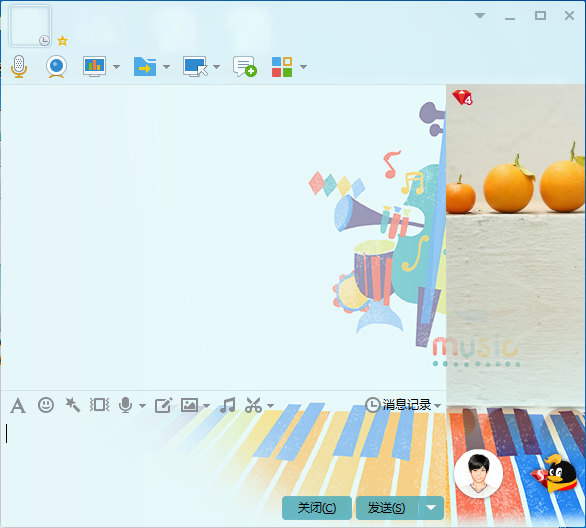Expand the screen capture scissors dropdown arrow
This screenshot has height=528, width=586.
271,405
